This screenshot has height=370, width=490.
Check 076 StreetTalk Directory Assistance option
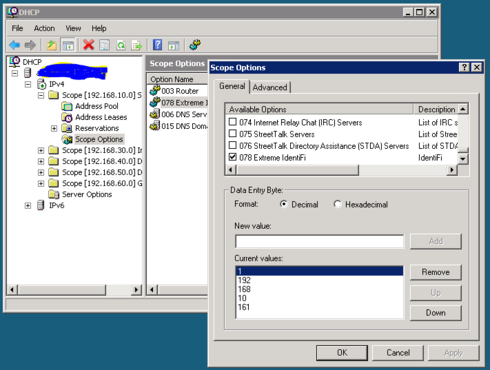232,145
